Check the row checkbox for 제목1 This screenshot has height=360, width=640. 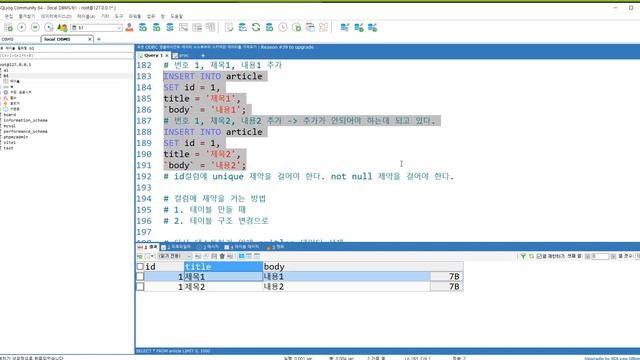tap(140, 277)
